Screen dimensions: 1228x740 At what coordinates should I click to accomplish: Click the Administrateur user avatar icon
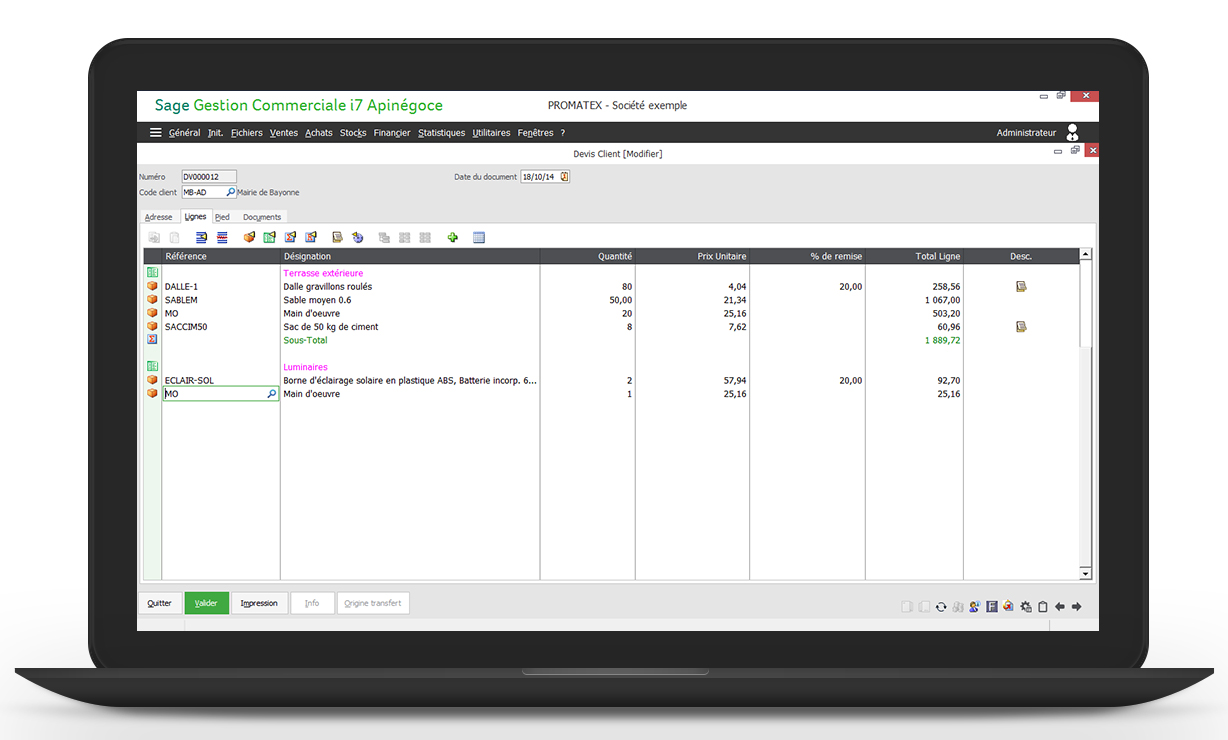tap(1073, 132)
